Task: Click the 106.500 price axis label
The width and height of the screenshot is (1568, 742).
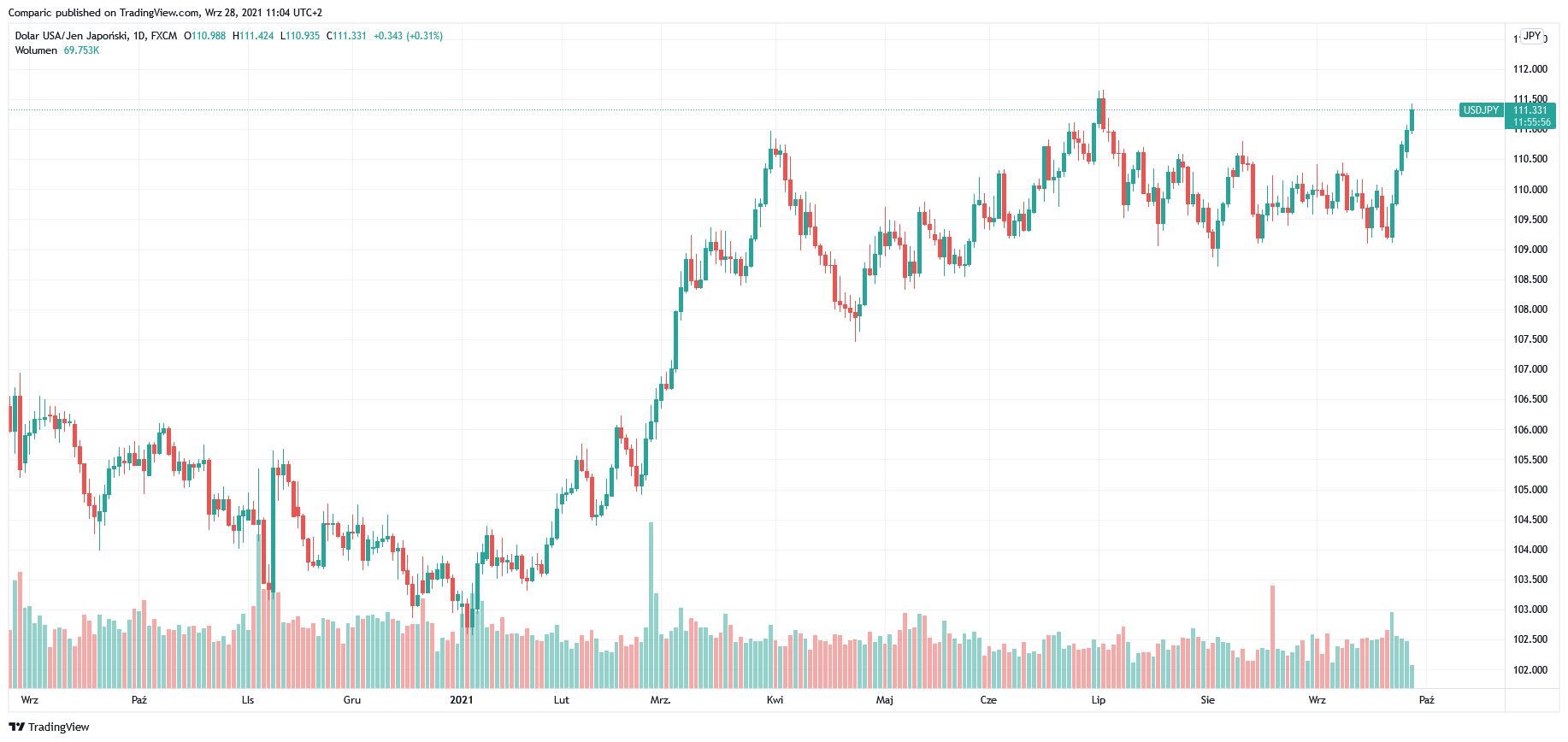Action: point(1530,399)
